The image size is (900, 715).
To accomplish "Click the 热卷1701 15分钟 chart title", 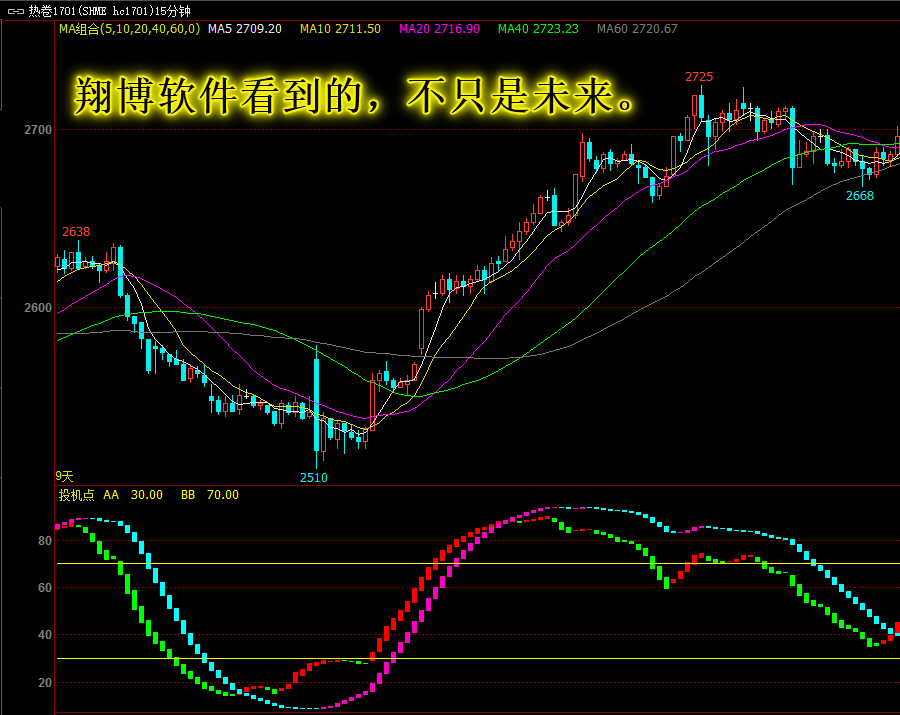I will point(109,11).
